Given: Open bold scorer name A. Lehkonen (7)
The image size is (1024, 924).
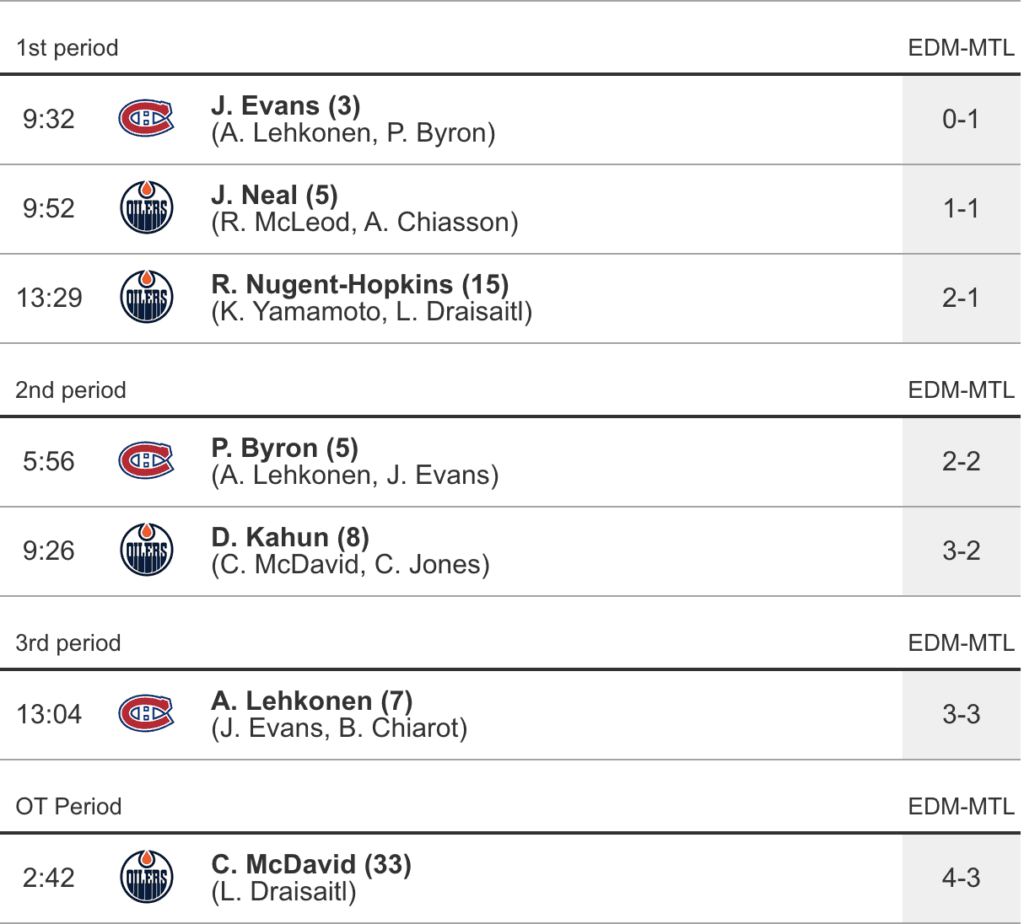Looking at the screenshot, I should (312, 701).
